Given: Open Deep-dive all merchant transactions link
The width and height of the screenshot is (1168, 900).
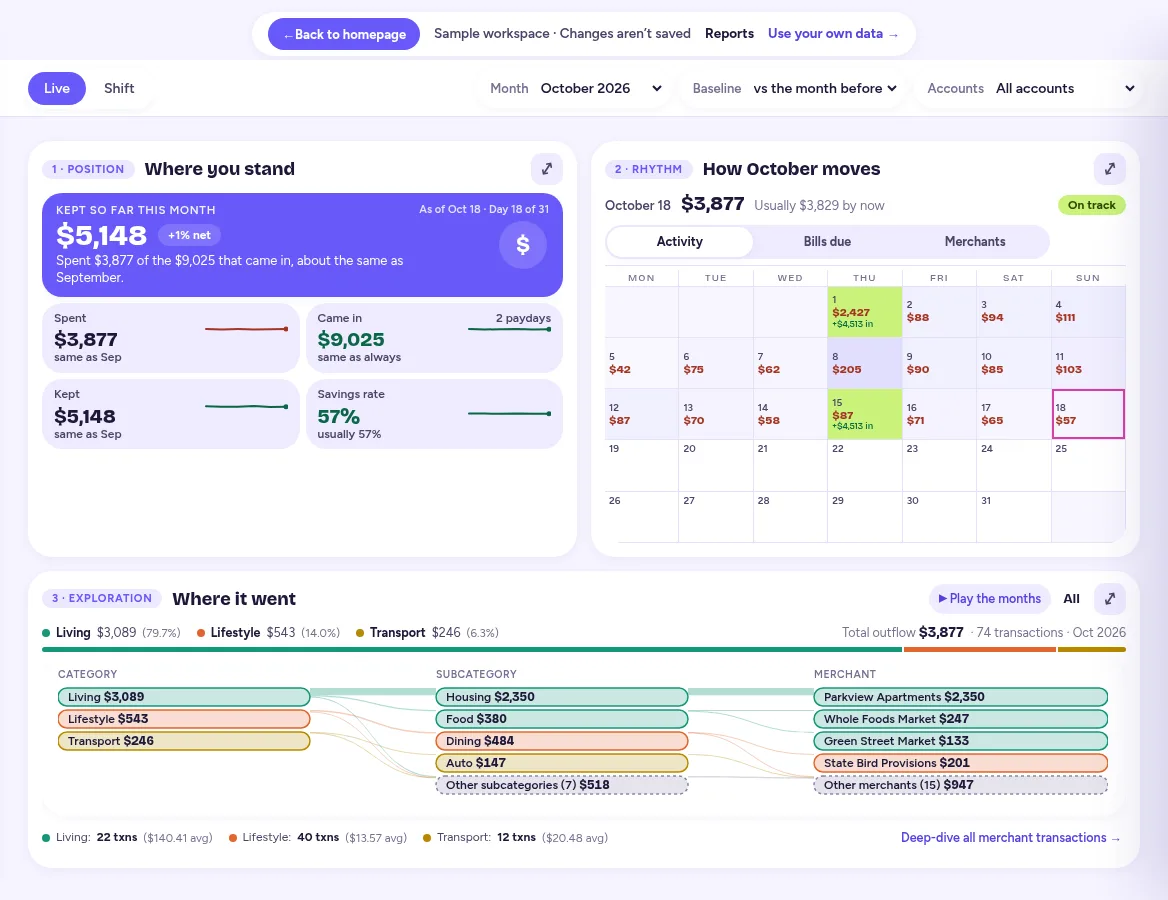Looking at the screenshot, I should 1010,837.
